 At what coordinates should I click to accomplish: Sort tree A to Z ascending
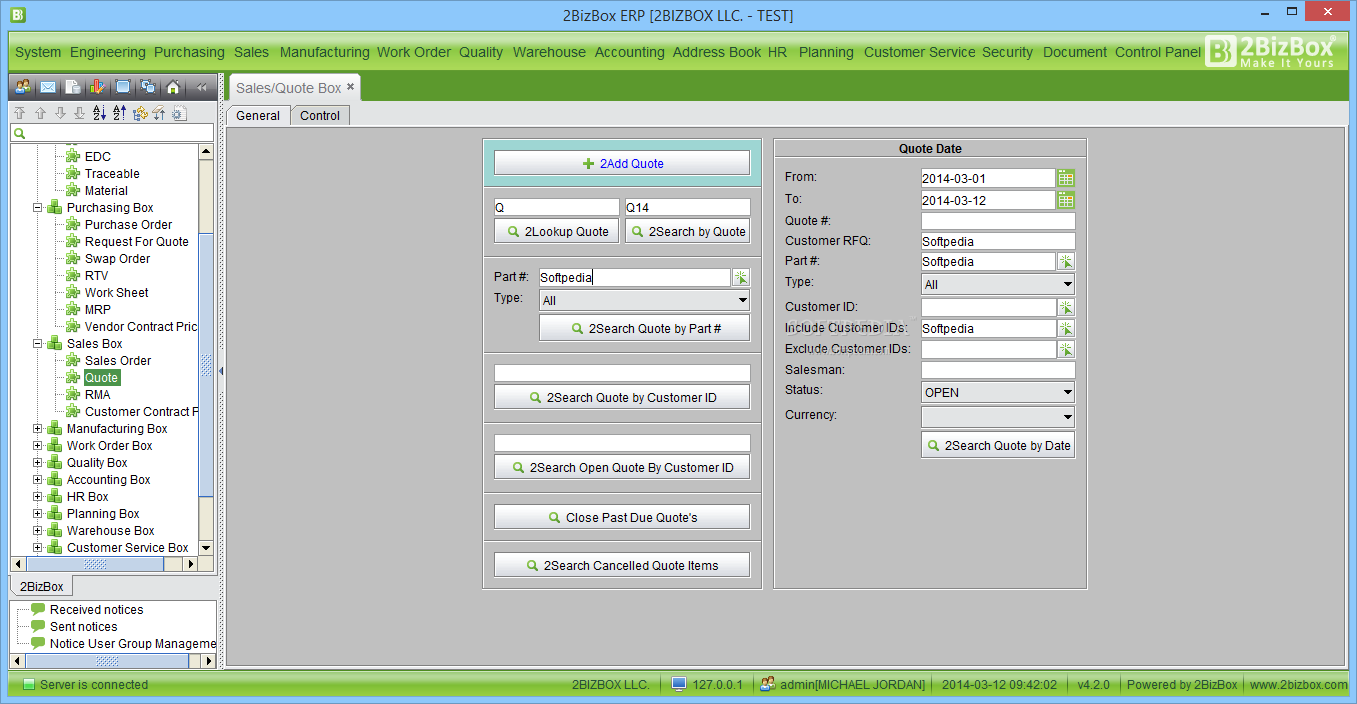pyautogui.click(x=99, y=113)
